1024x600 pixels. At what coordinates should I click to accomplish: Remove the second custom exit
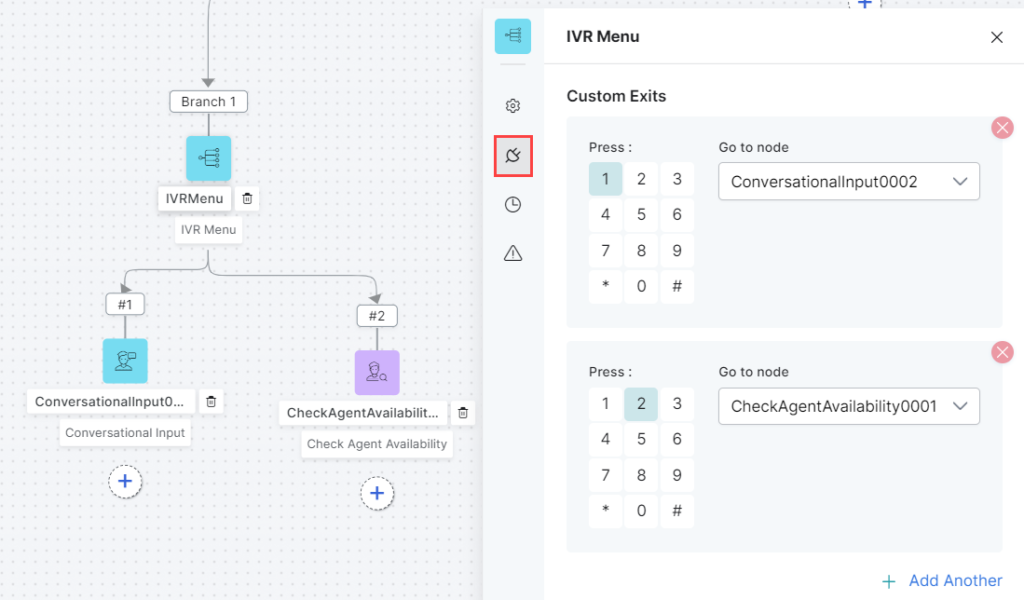coord(1001,352)
